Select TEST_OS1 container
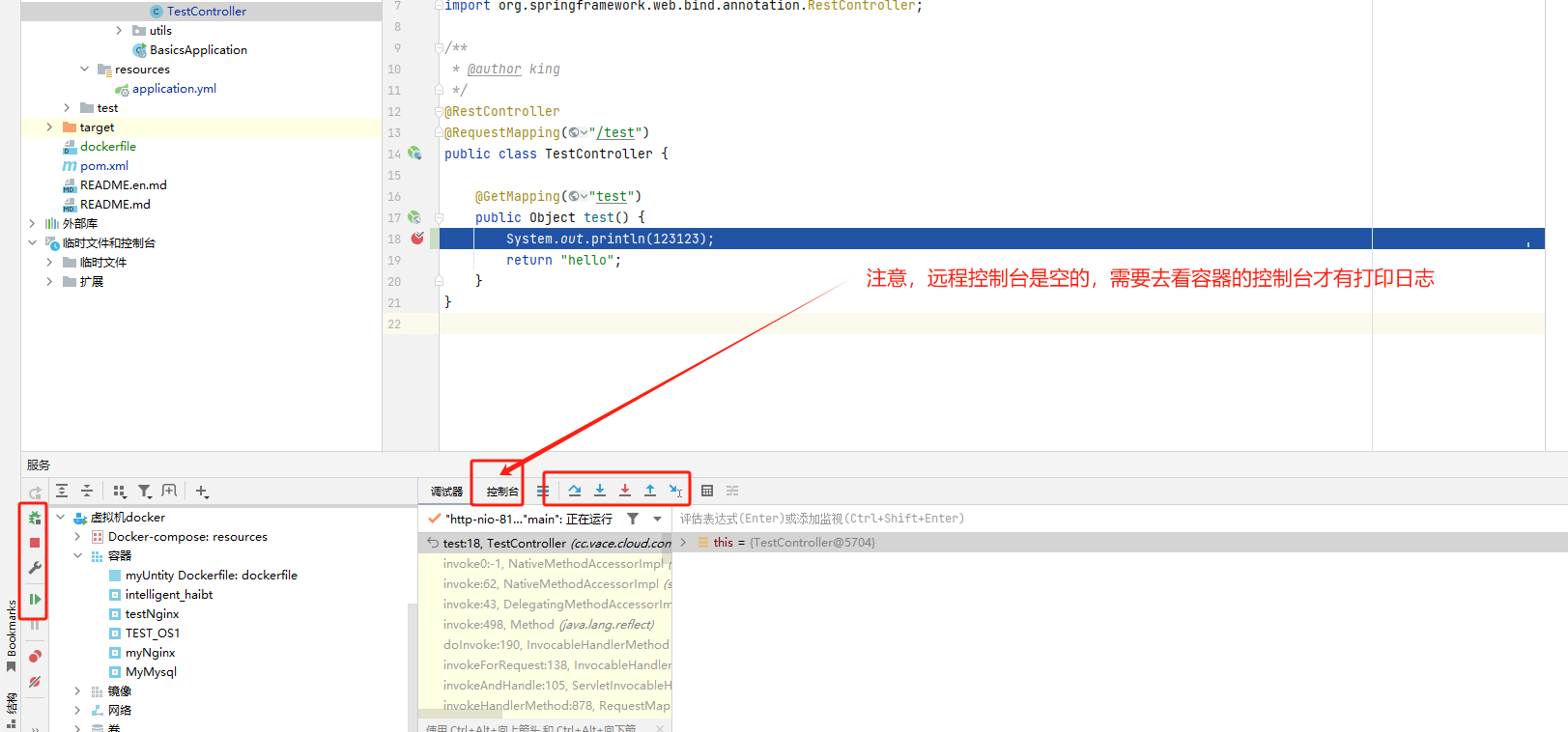 152,633
